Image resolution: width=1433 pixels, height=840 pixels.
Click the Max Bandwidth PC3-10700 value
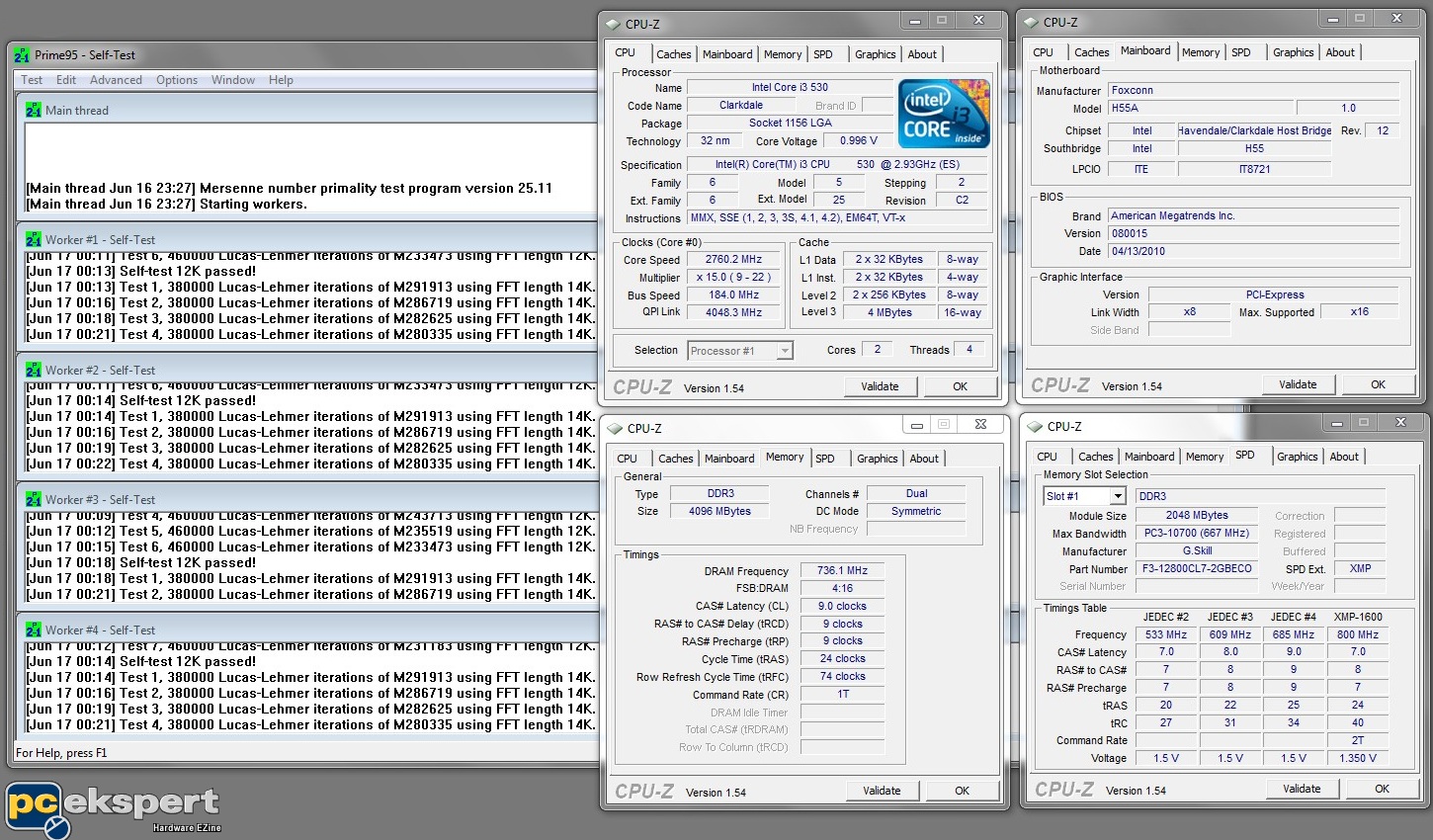click(1197, 534)
